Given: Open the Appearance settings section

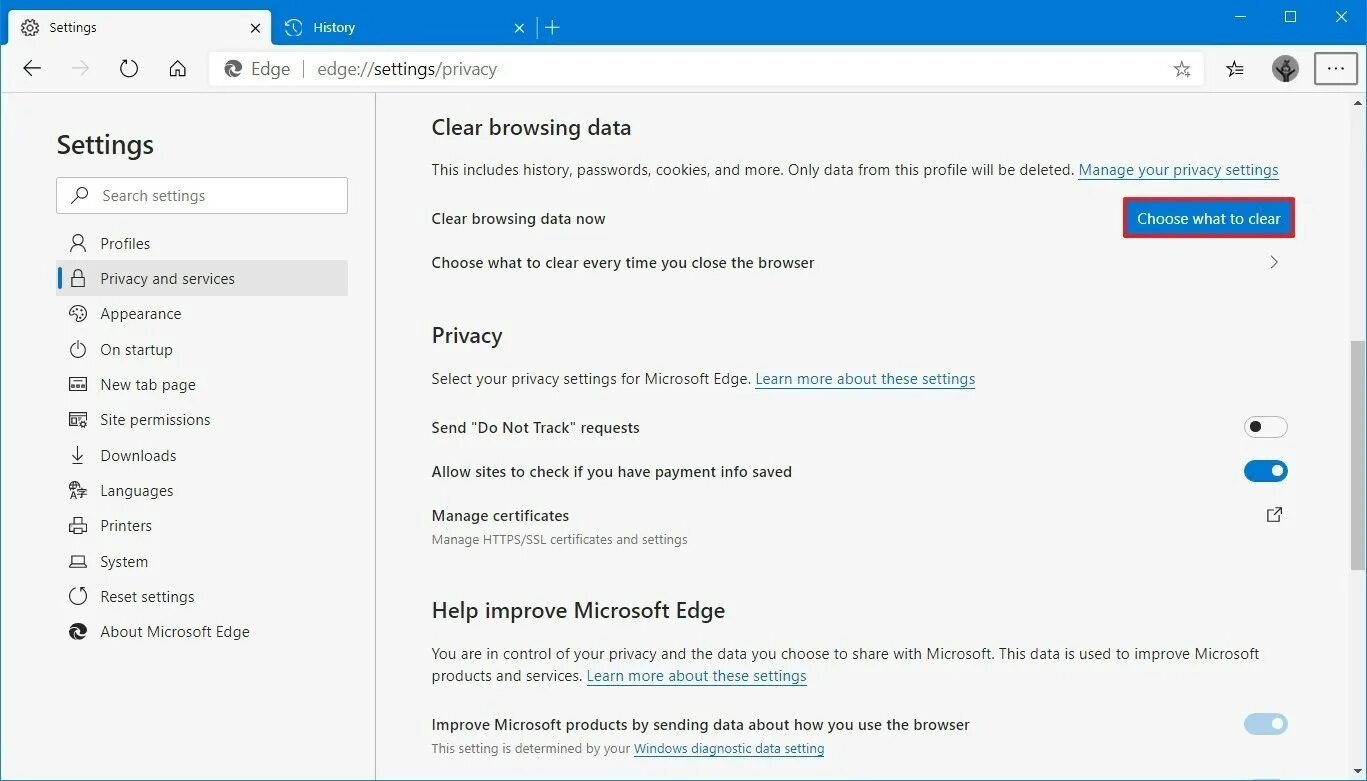Looking at the screenshot, I should (x=140, y=313).
